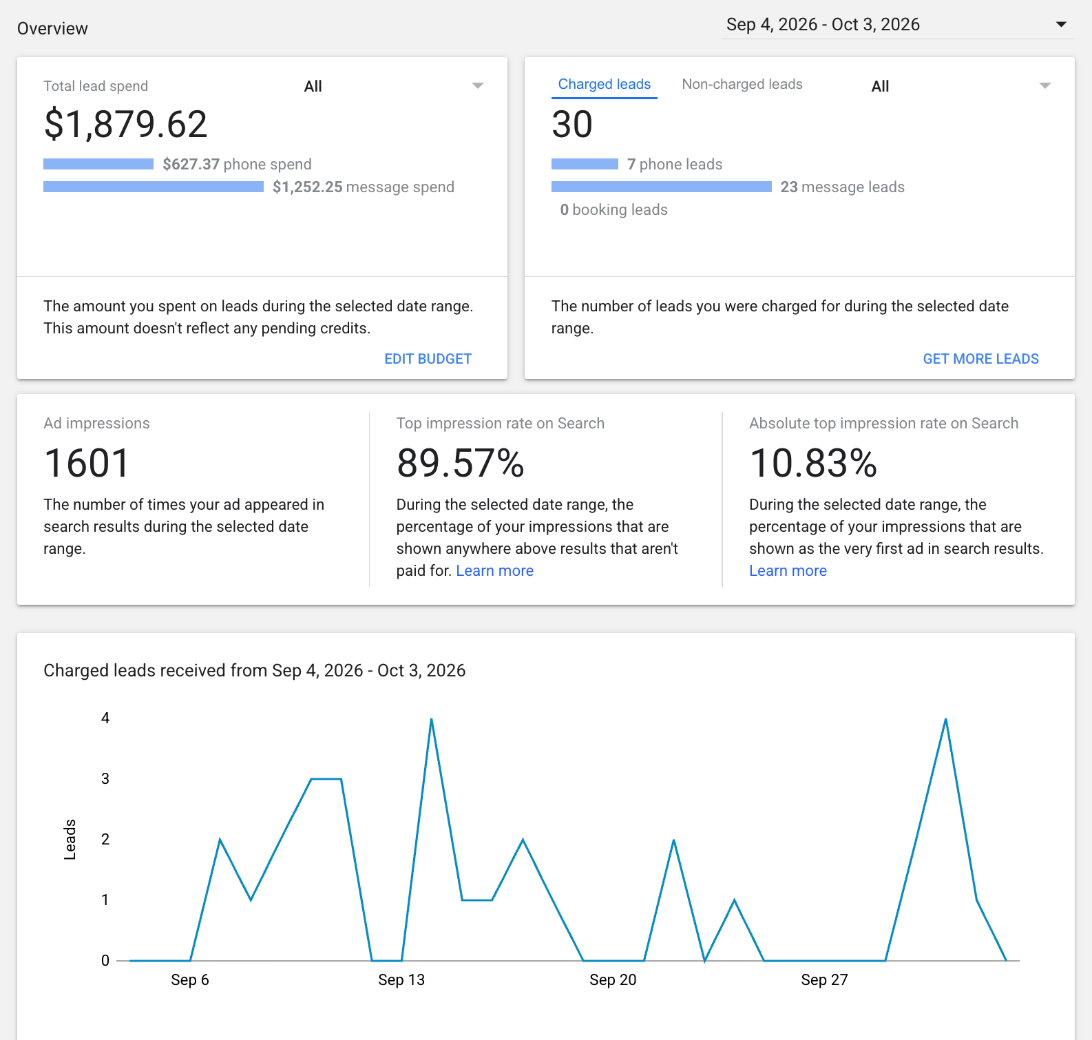Click the GET MORE LEADS button
The image size is (1092, 1040).
coord(981,359)
